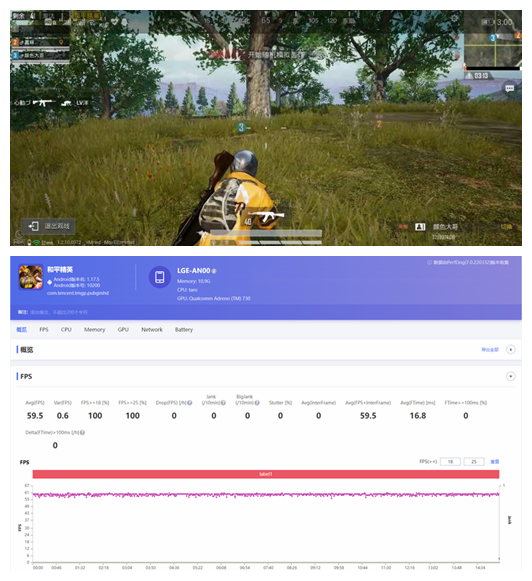The image size is (532, 581).
Task: Click the Var(FPS) value 0.6
Action: point(63,416)
